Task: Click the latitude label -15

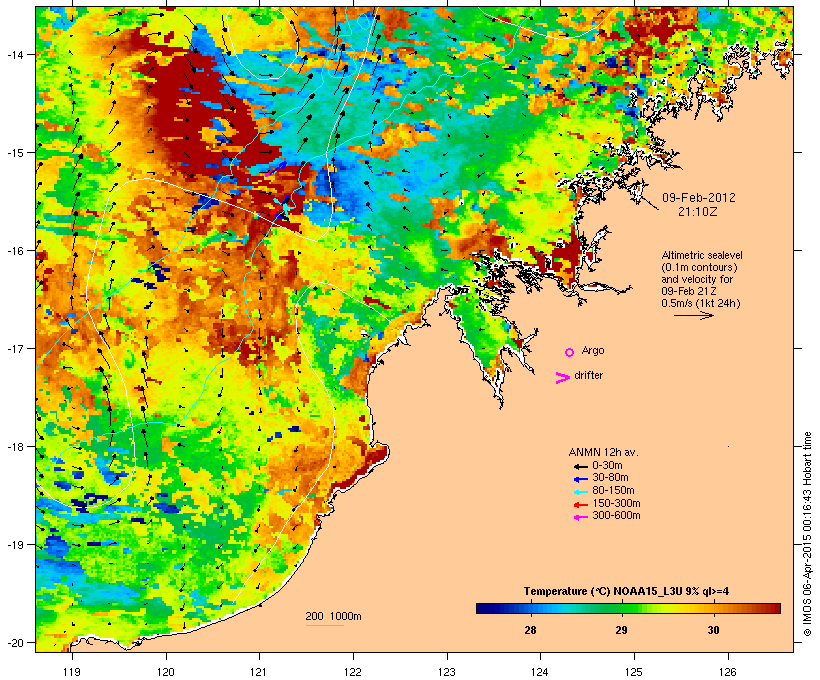Action: pyautogui.click(x=14, y=153)
